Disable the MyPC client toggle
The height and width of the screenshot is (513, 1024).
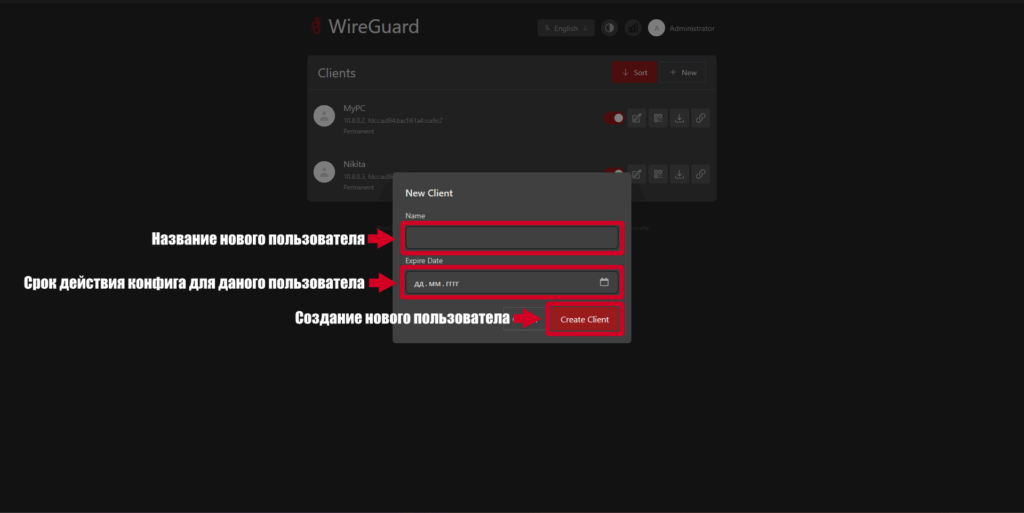[613, 118]
